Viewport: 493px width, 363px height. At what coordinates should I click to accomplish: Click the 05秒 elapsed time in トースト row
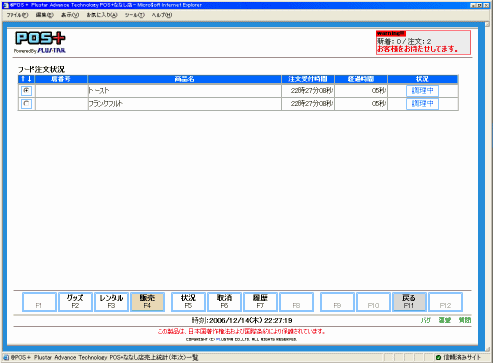pos(379,91)
